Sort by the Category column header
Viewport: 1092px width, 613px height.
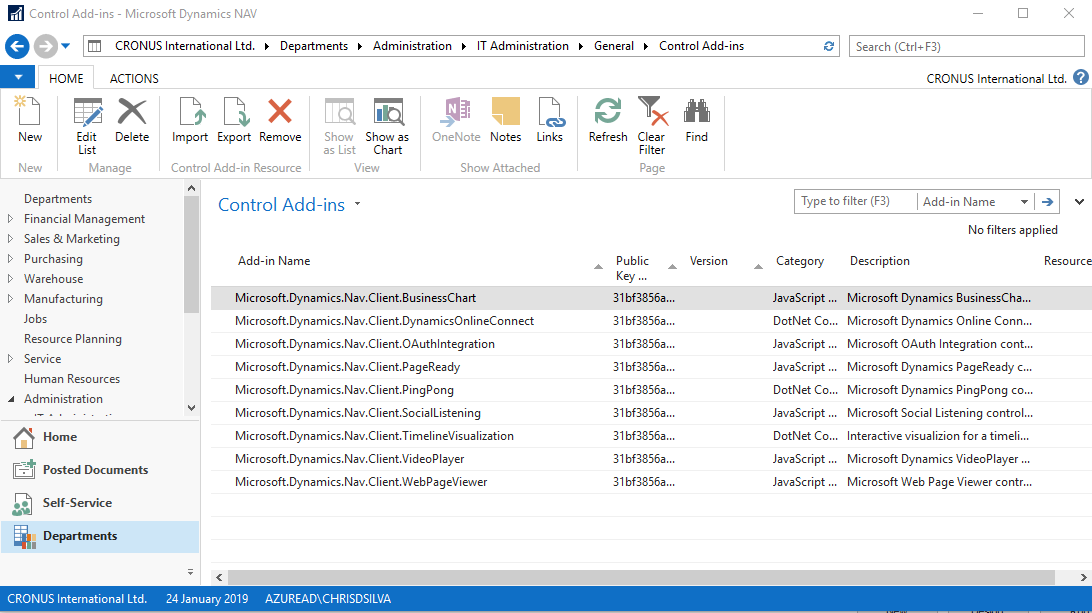pos(800,261)
